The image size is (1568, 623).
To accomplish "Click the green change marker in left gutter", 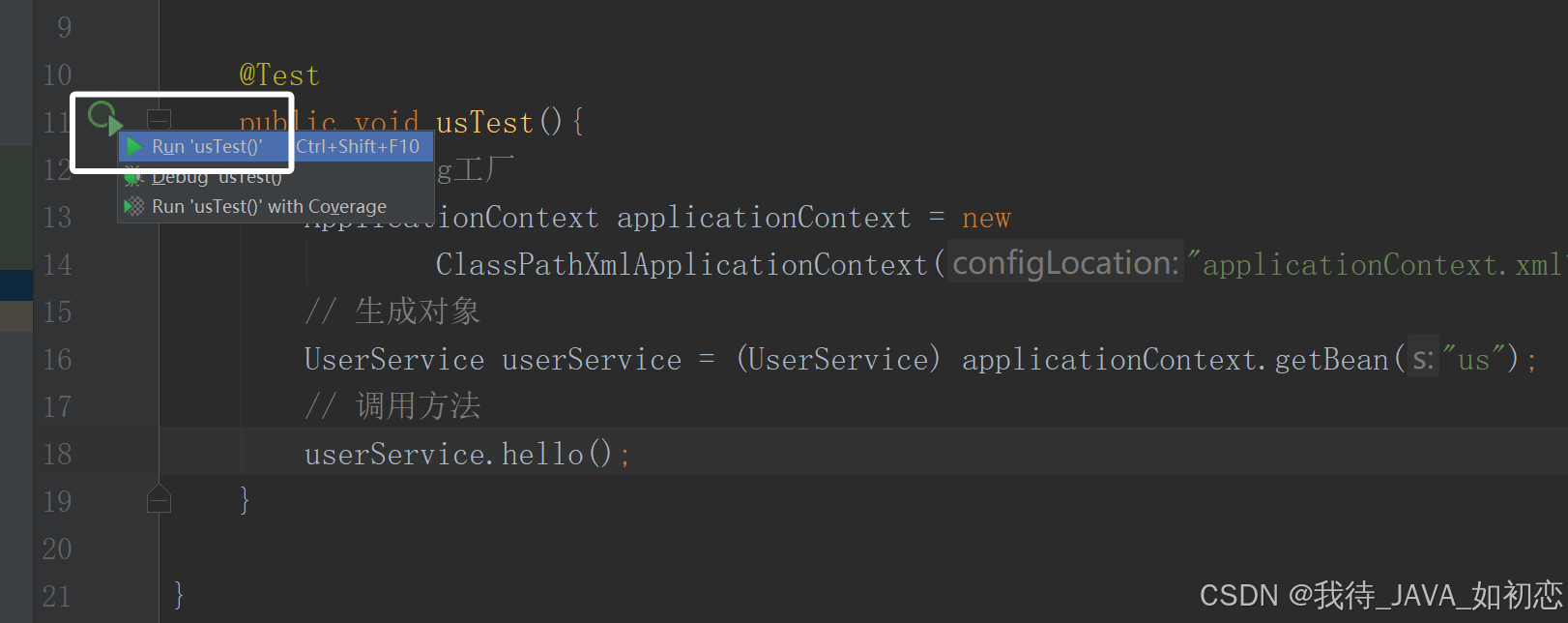I will tap(15, 207).
